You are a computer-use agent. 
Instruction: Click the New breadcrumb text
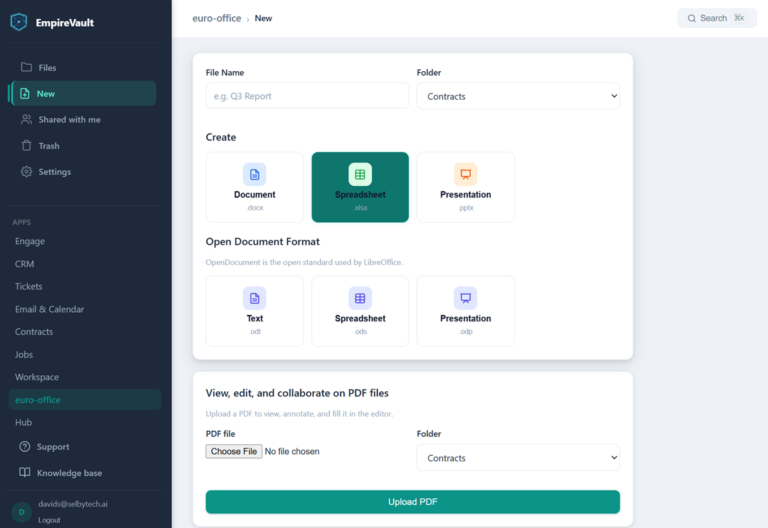pos(263,18)
